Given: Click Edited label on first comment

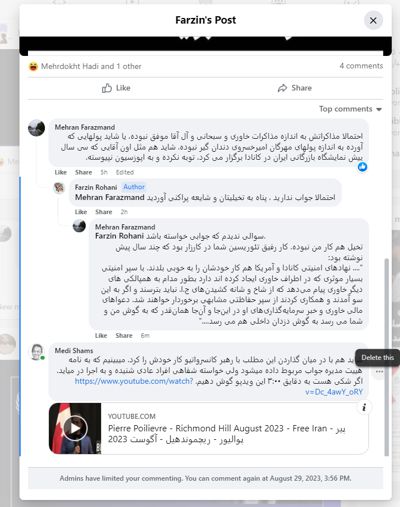Looking at the screenshot, I should pos(125,172).
